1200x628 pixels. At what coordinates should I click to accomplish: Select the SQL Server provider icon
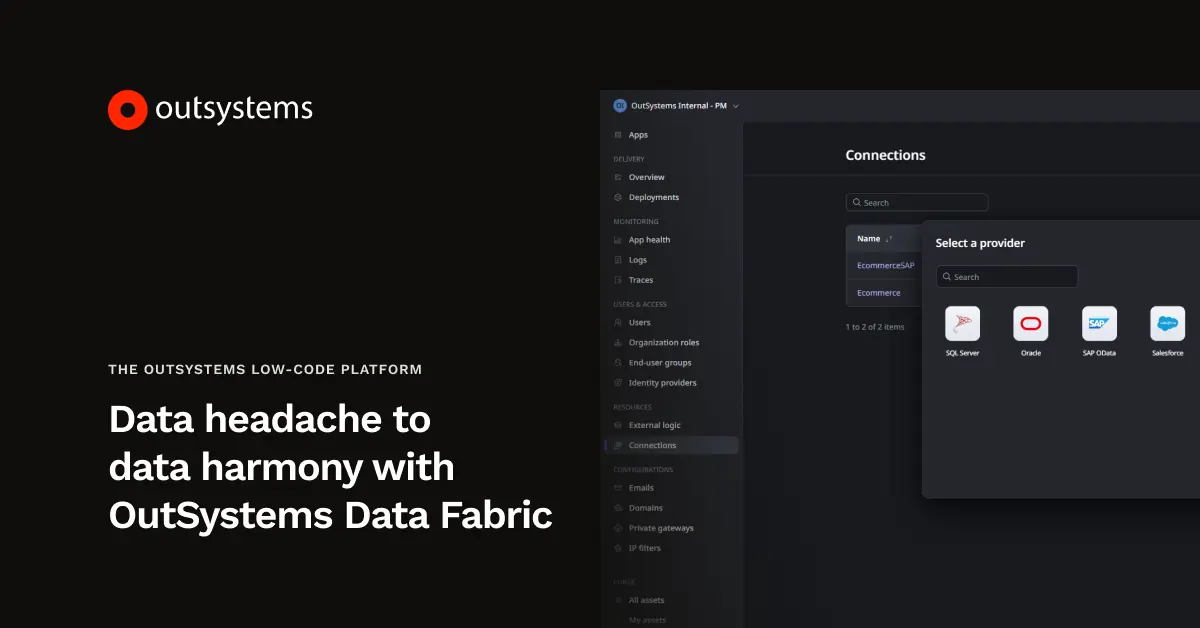[962, 325]
